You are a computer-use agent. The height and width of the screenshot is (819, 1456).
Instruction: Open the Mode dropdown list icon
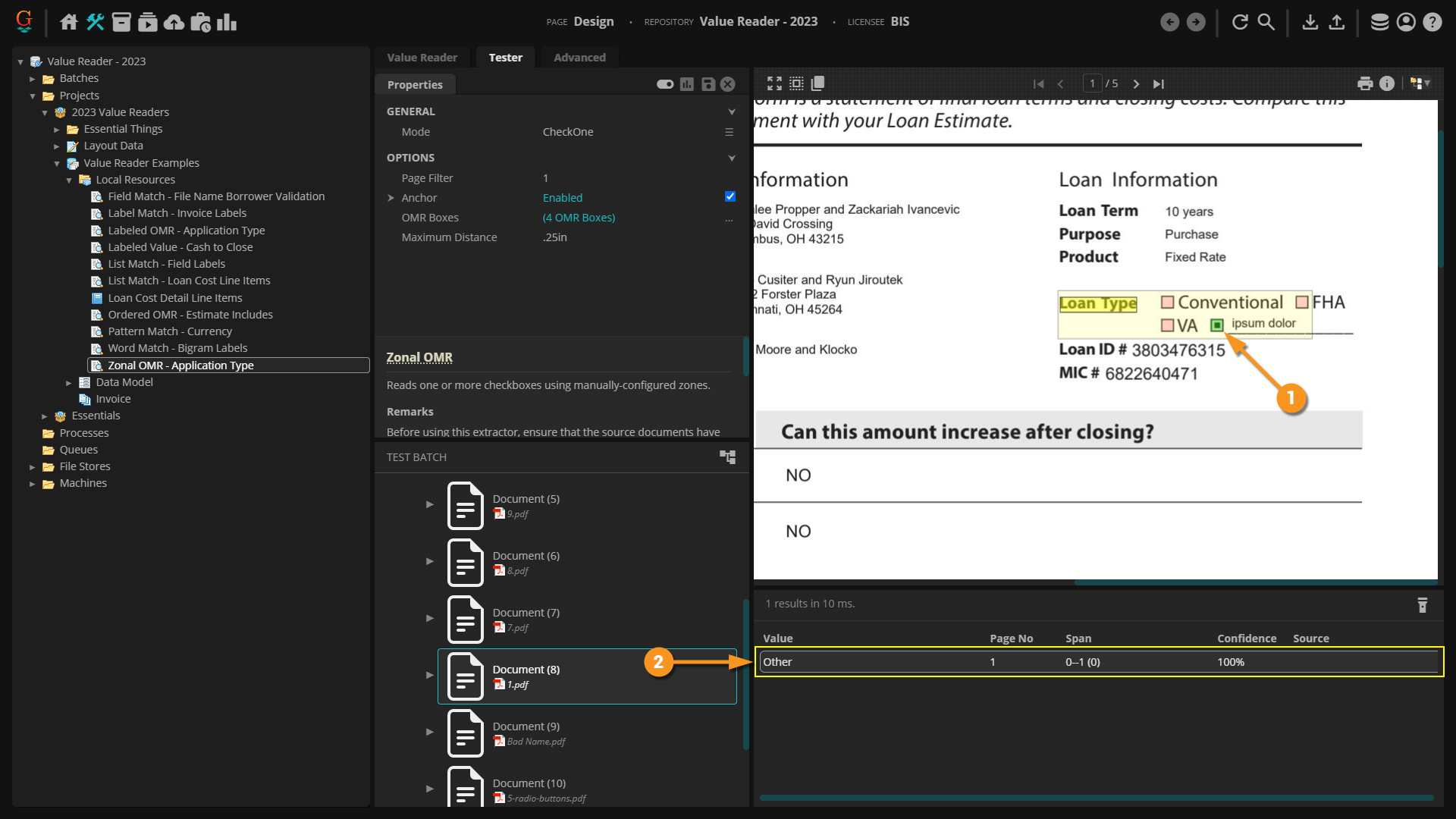pyautogui.click(x=729, y=132)
